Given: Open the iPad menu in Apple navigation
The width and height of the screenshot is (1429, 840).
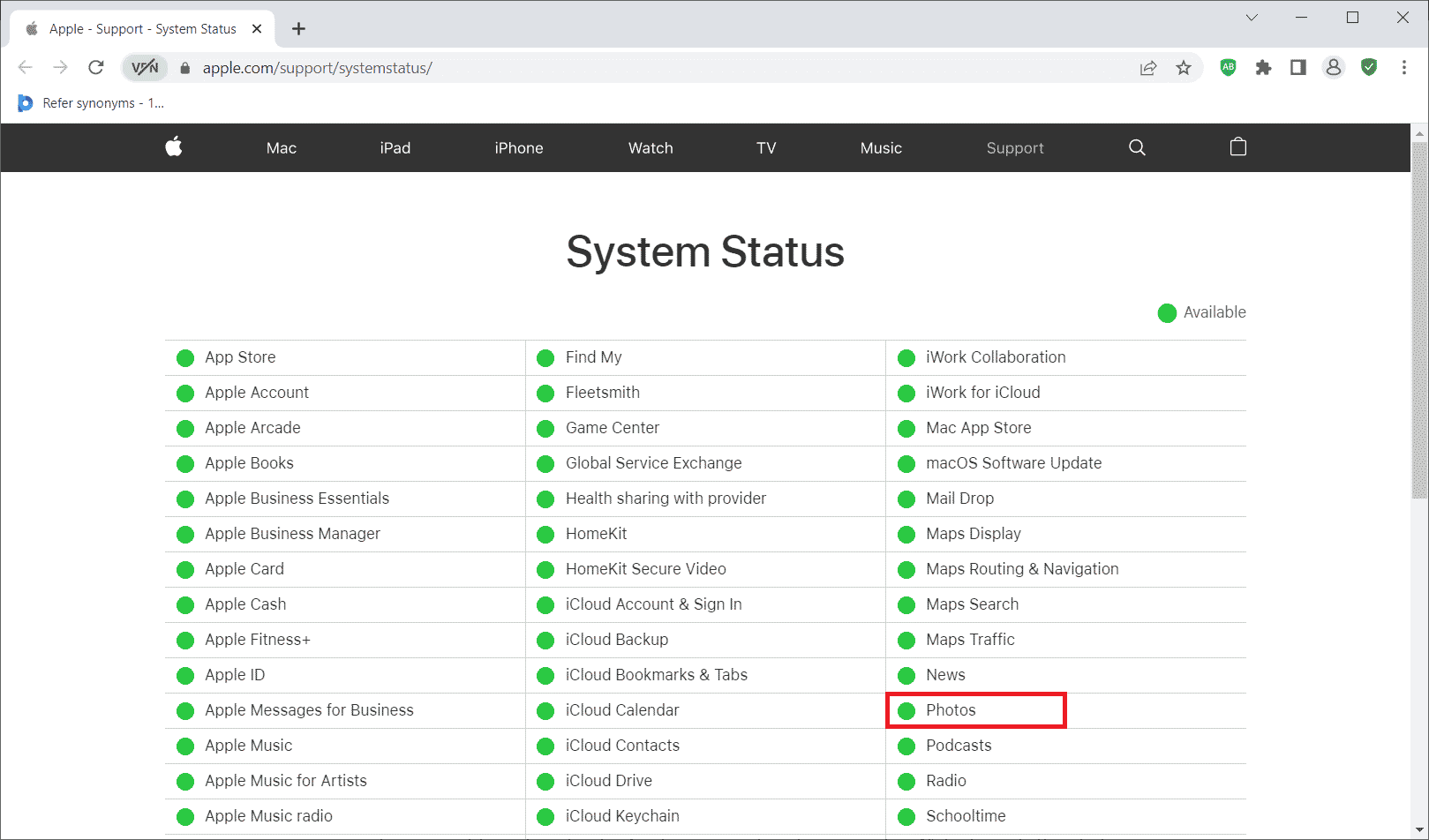Looking at the screenshot, I should coord(395,148).
